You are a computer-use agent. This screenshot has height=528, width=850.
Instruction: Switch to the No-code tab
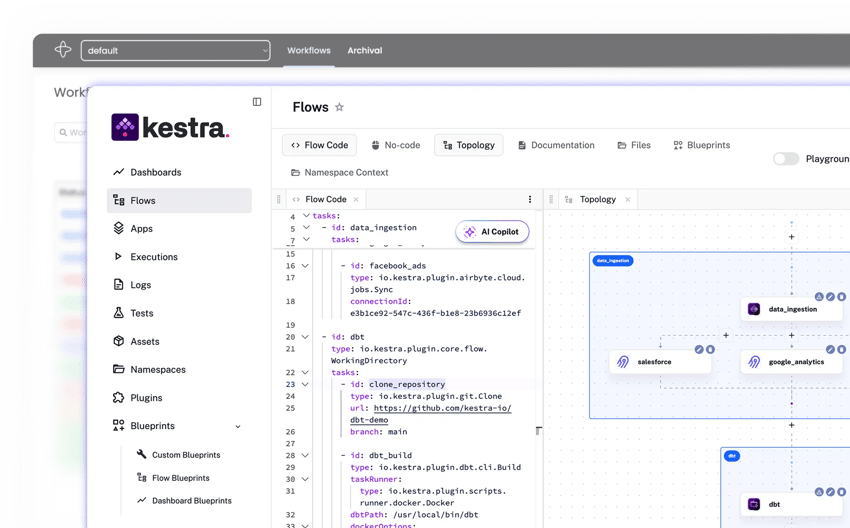(395, 145)
